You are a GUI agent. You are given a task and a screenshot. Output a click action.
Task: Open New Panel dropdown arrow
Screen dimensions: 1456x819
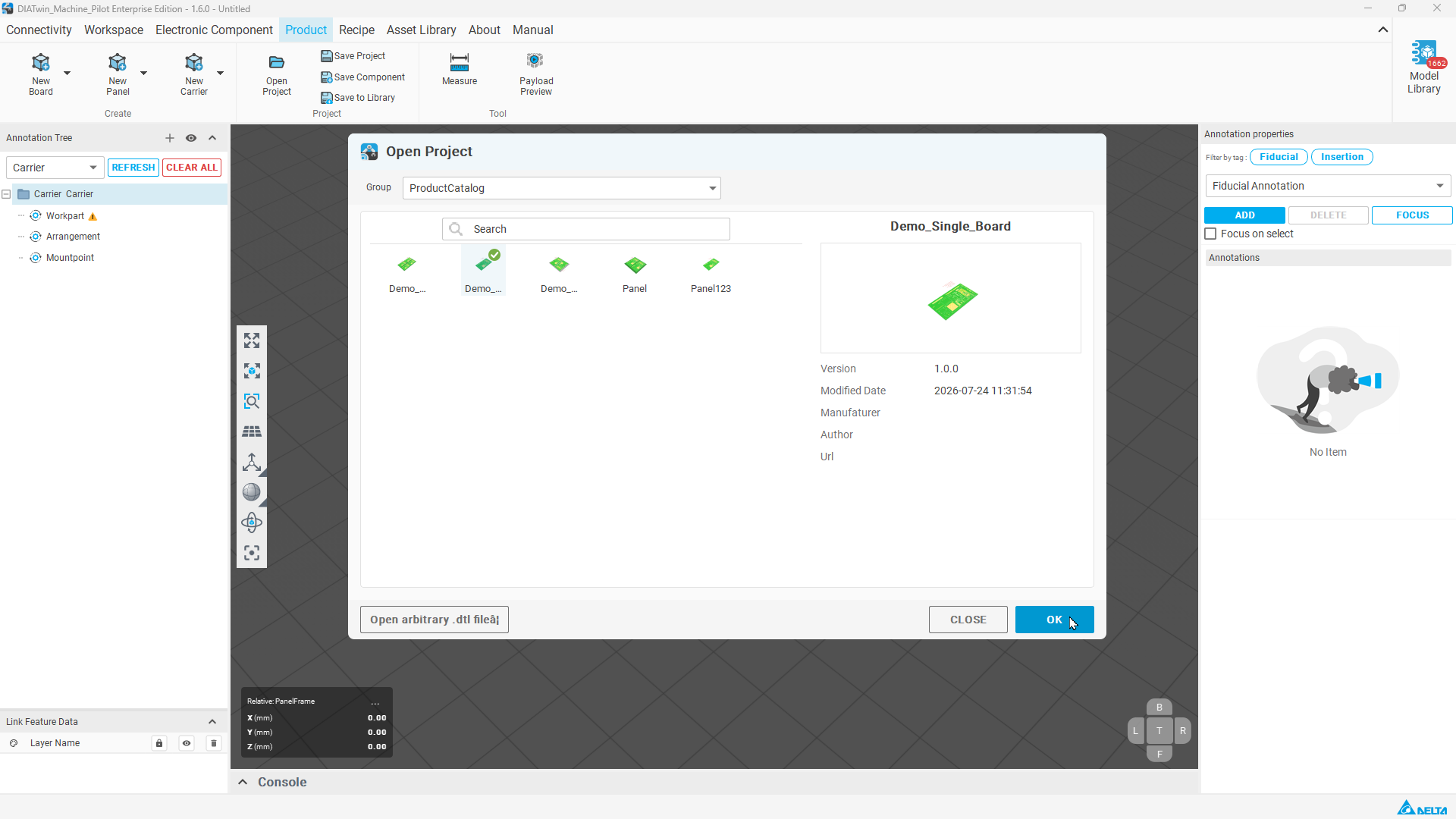(143, 74)
